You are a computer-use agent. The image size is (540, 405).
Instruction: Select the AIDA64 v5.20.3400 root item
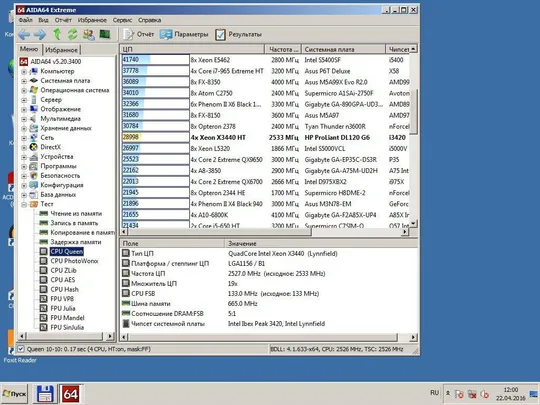point(56,62)
